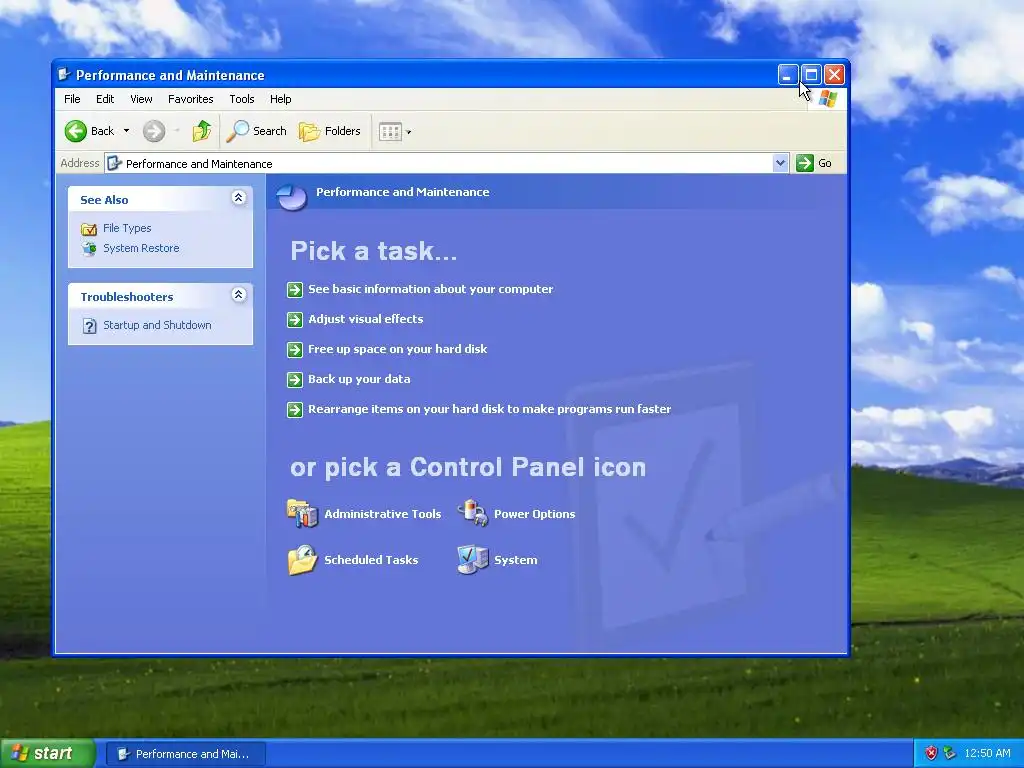The height and width of the screenshot is (768, 1024).
Task: Click the title bar window icon
Action: [64, 74]
